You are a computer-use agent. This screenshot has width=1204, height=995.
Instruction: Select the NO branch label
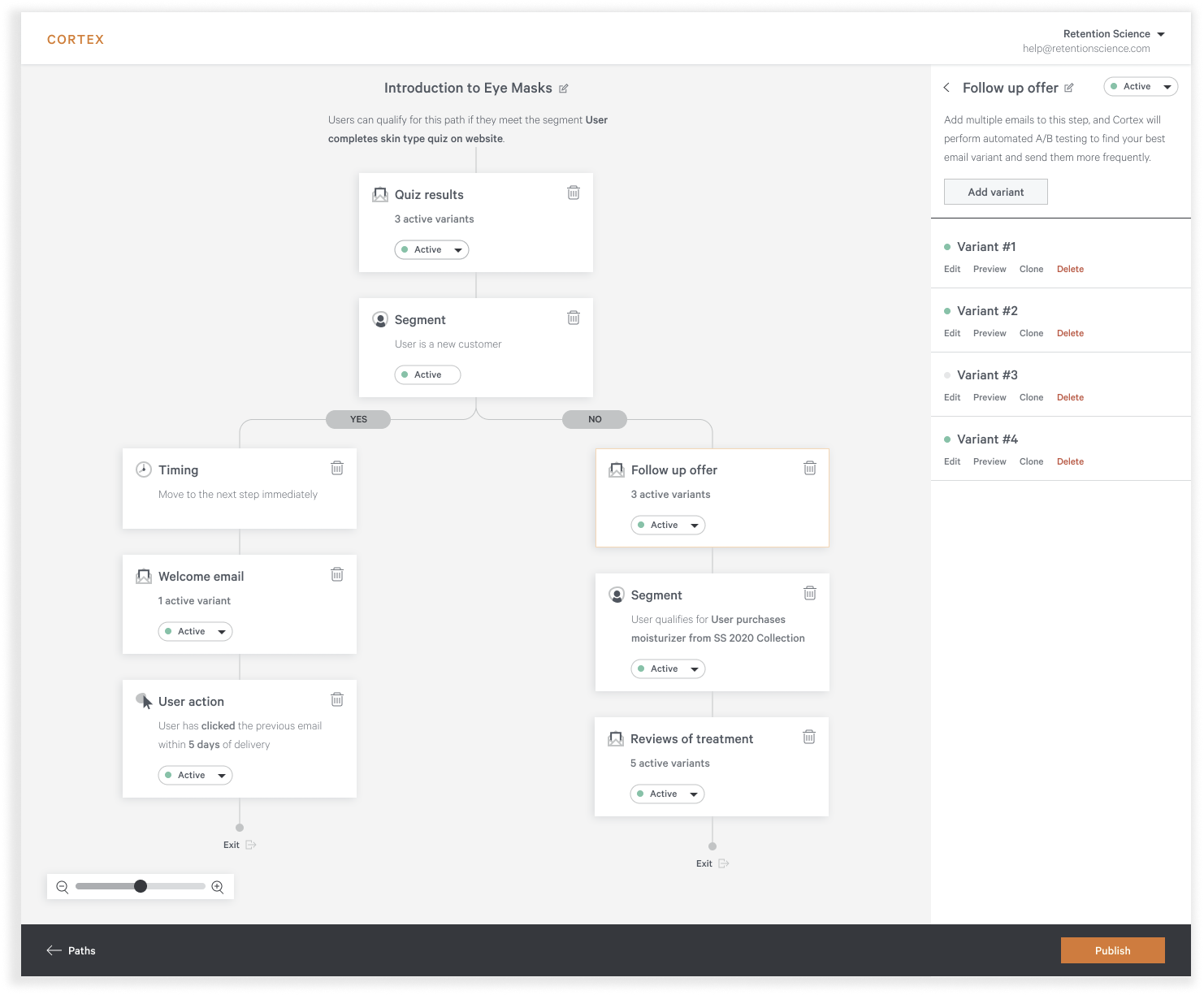[595, 419]
